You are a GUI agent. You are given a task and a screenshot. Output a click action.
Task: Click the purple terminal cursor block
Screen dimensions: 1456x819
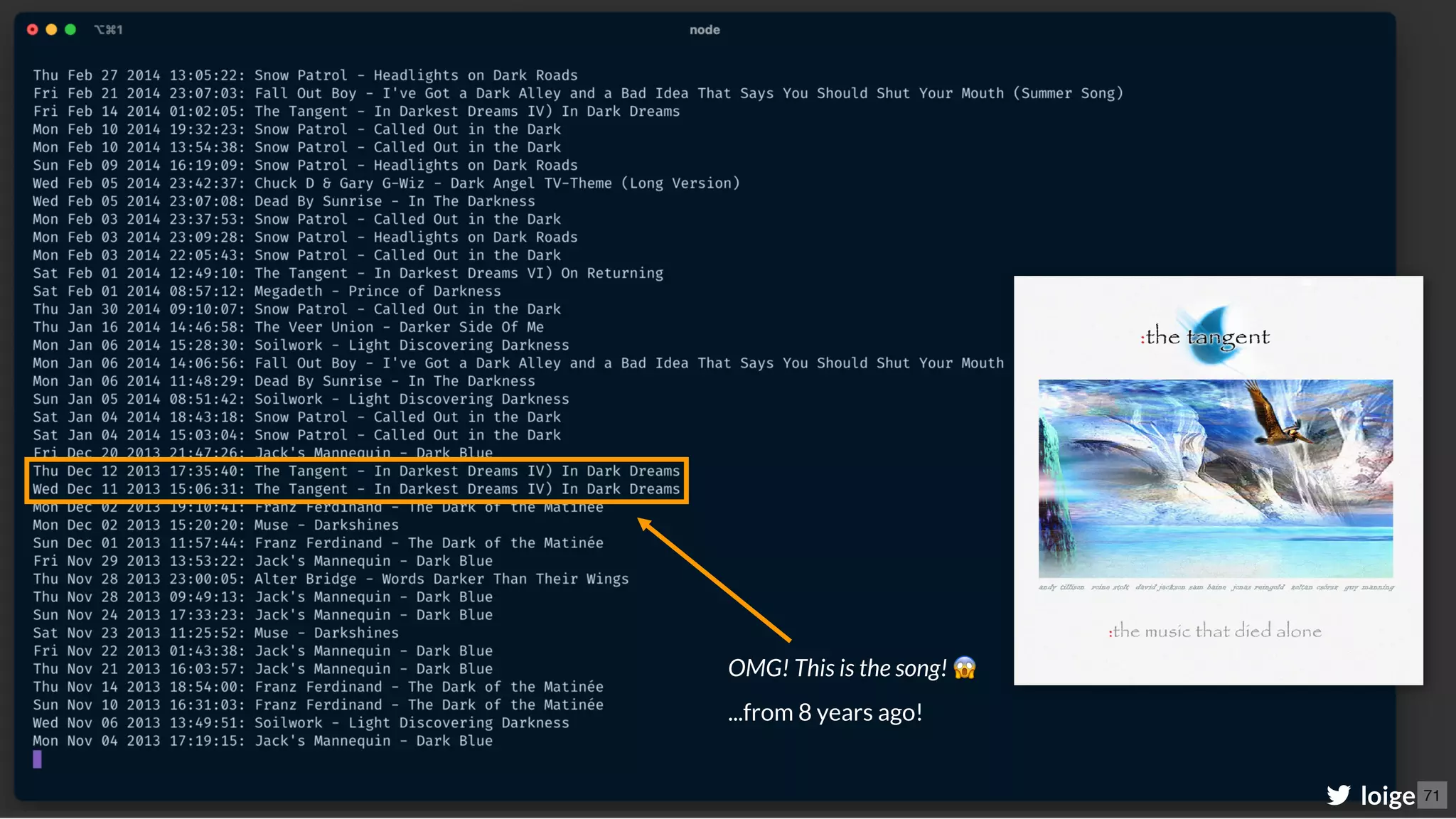[x=37, y=759]
